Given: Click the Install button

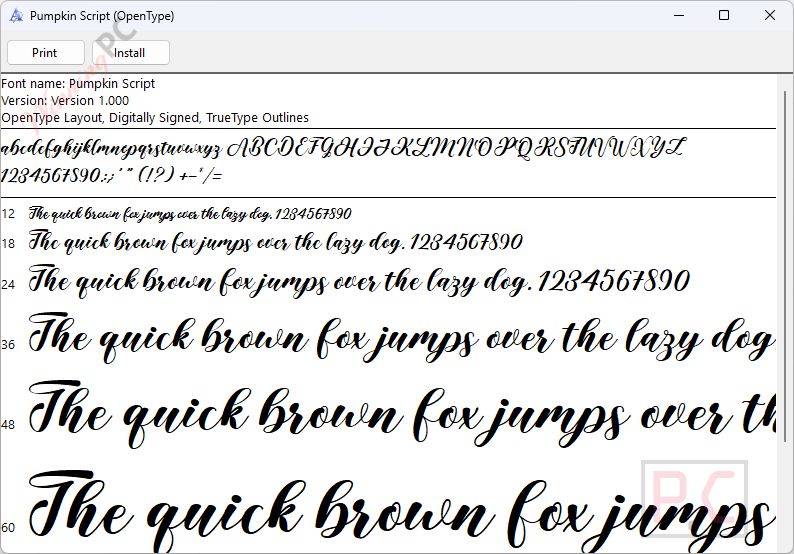Looking at the screenshot, I should point(130,53).
